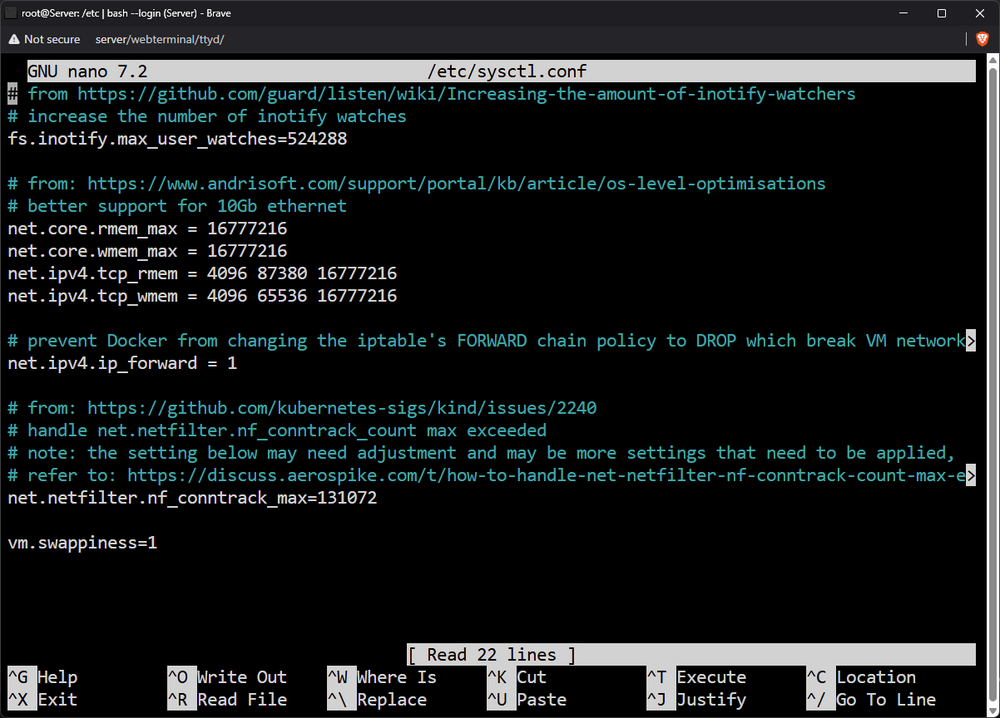
Task: Click the 'better support for 10Gb ethernet' comment
Action: tap(177, 207)
